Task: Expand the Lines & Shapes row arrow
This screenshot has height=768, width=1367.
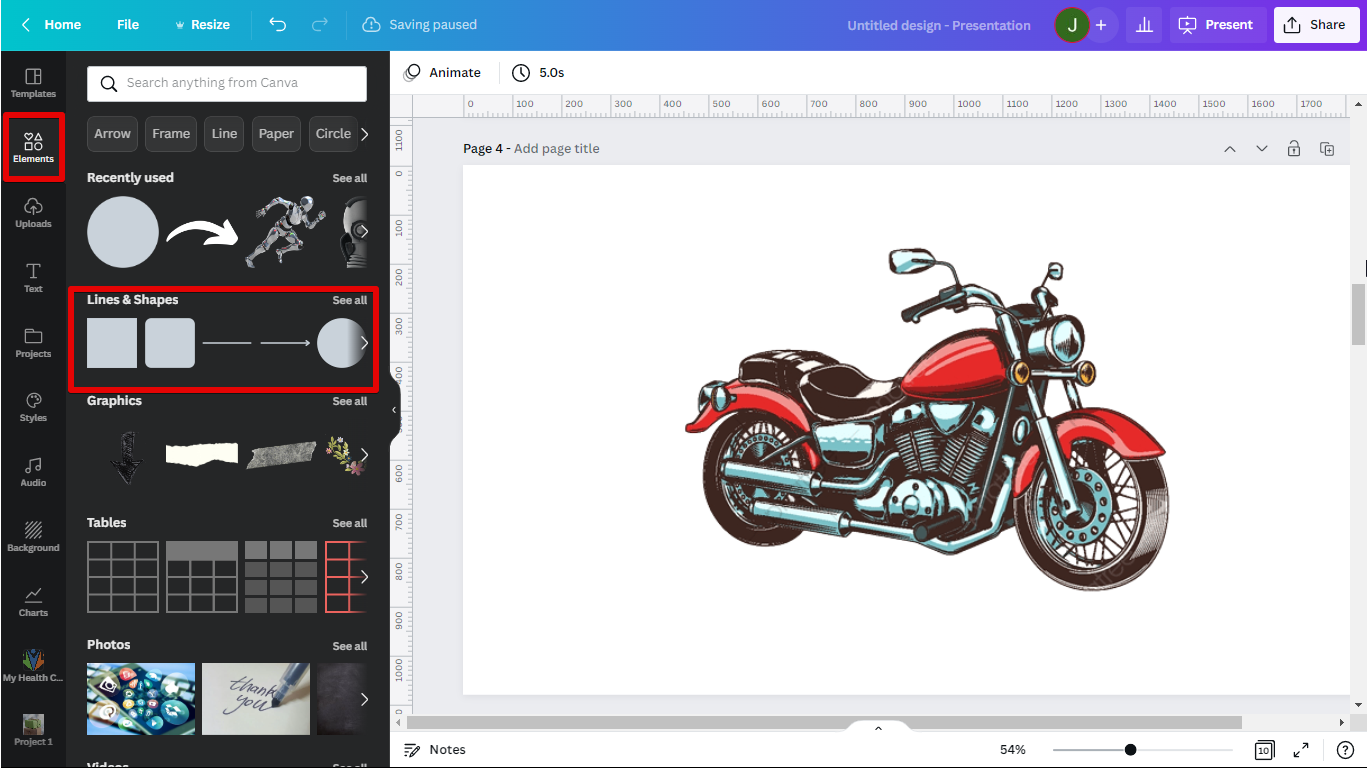Action: click(x=364, y=343)
